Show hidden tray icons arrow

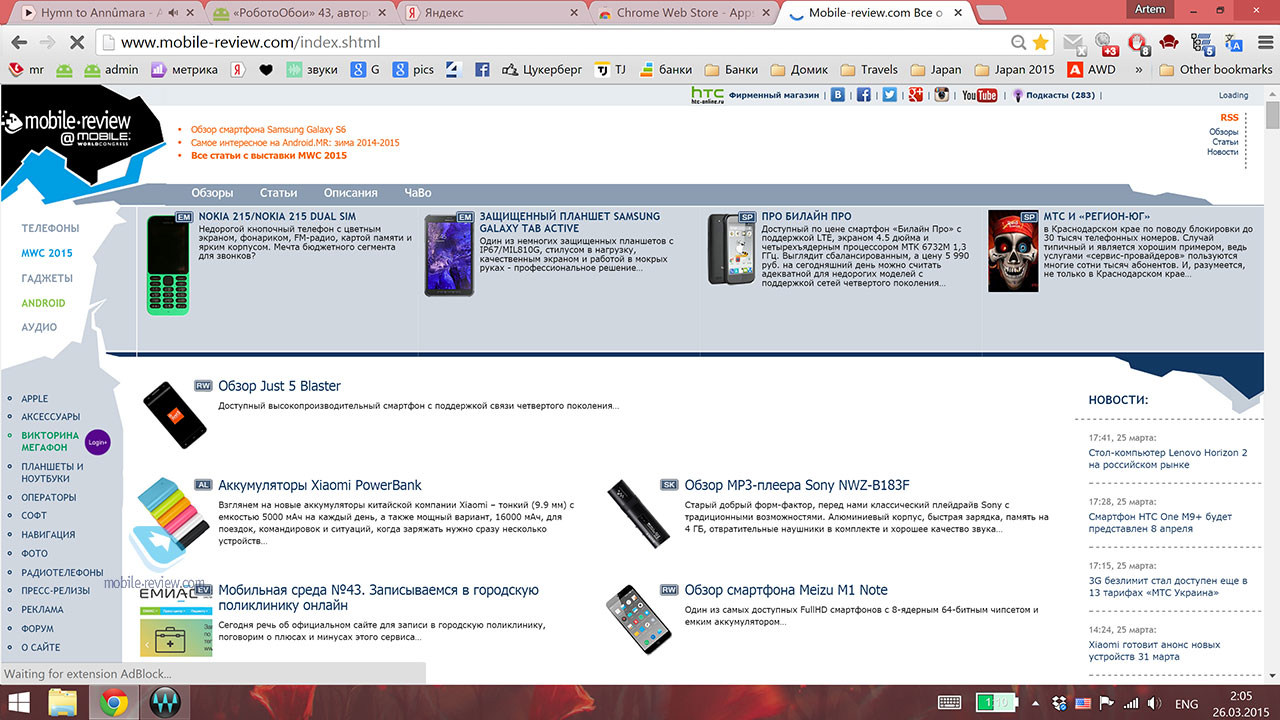click(1034, 703)
